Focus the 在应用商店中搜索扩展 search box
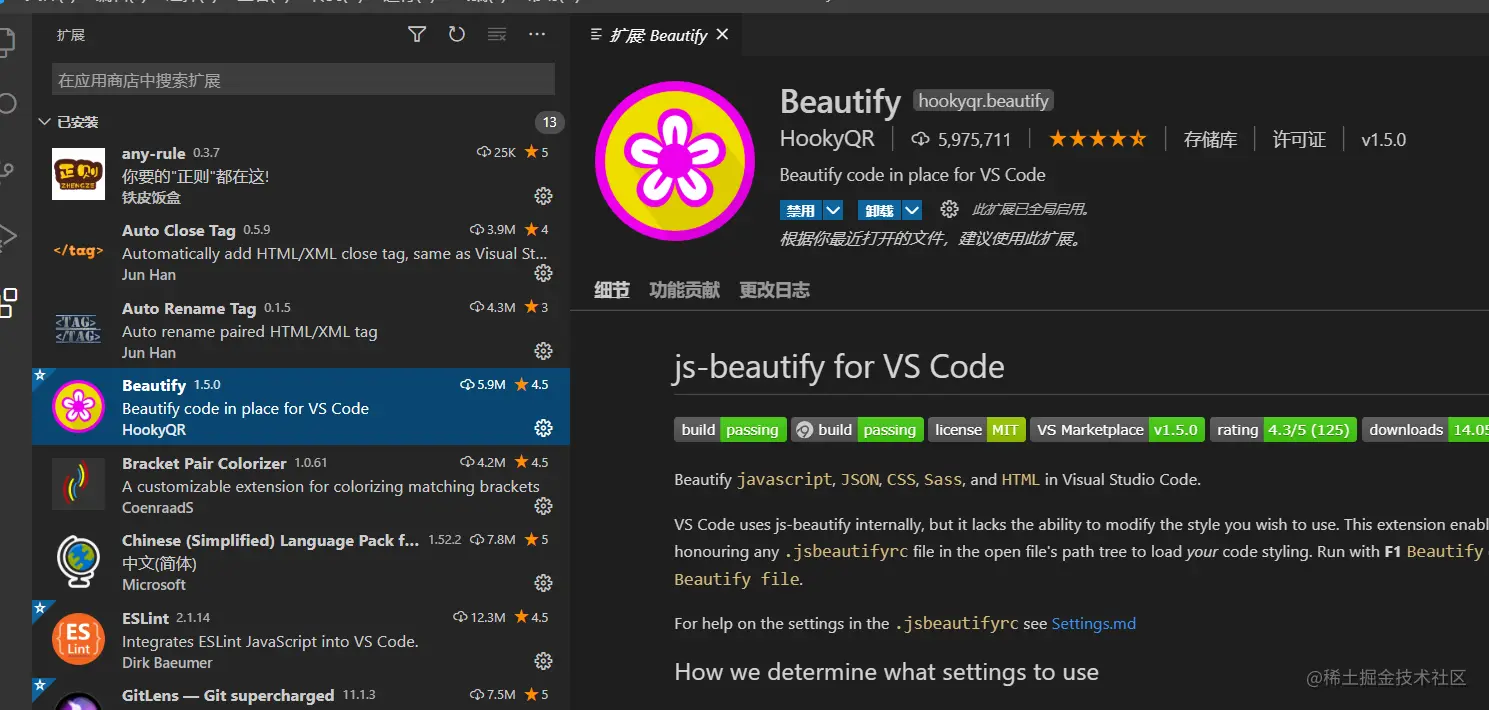The width and height of the screenshot is (1489, 710). pyautogui.click(x=303, y=80)
